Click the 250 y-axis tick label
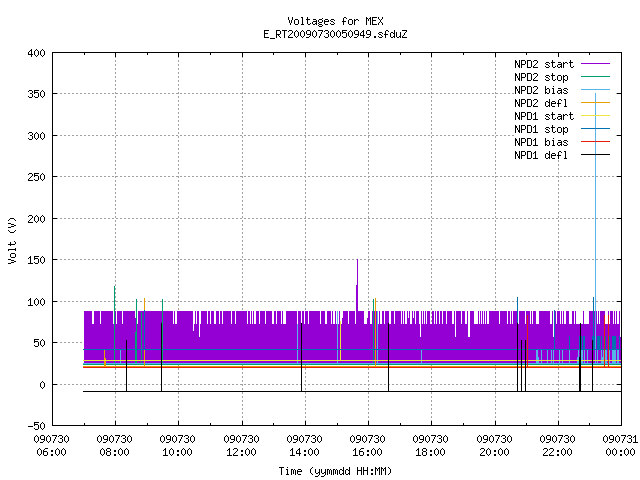This screenshot has width=640, height=480. pyautogui.click(x=36, y=177)
